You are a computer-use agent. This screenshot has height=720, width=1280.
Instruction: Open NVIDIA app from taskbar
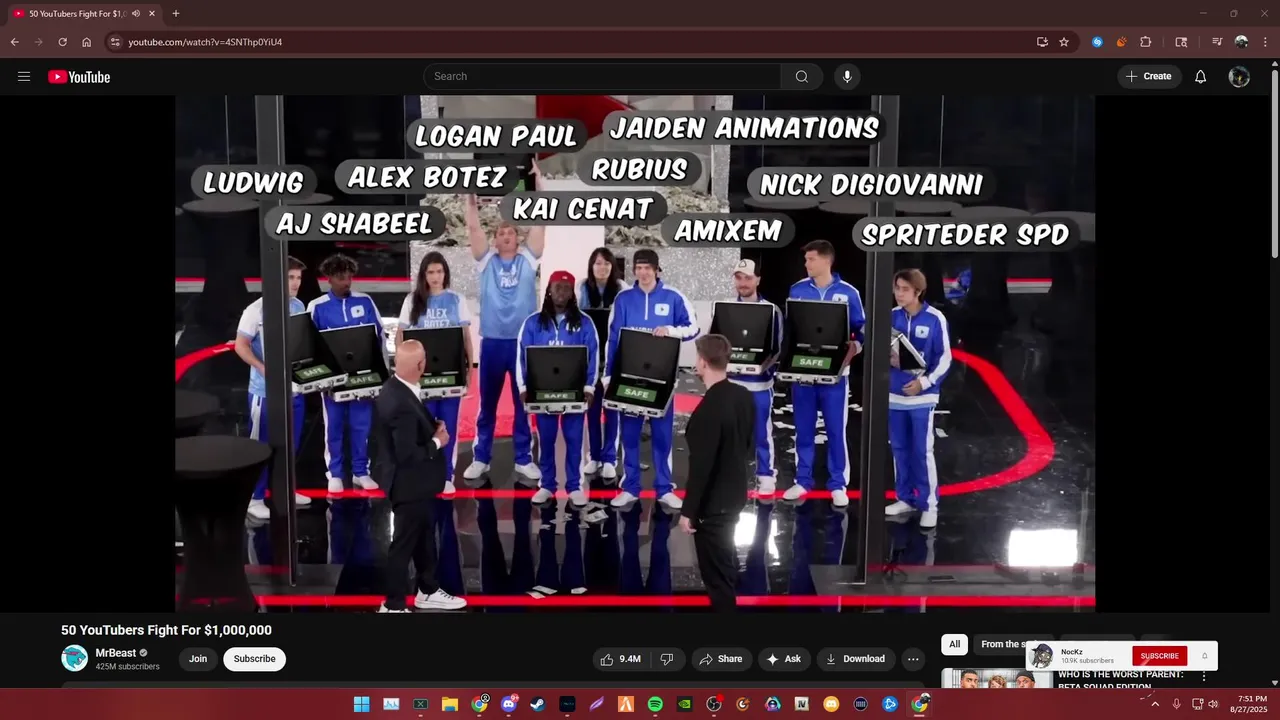click(x=684, y=704)
